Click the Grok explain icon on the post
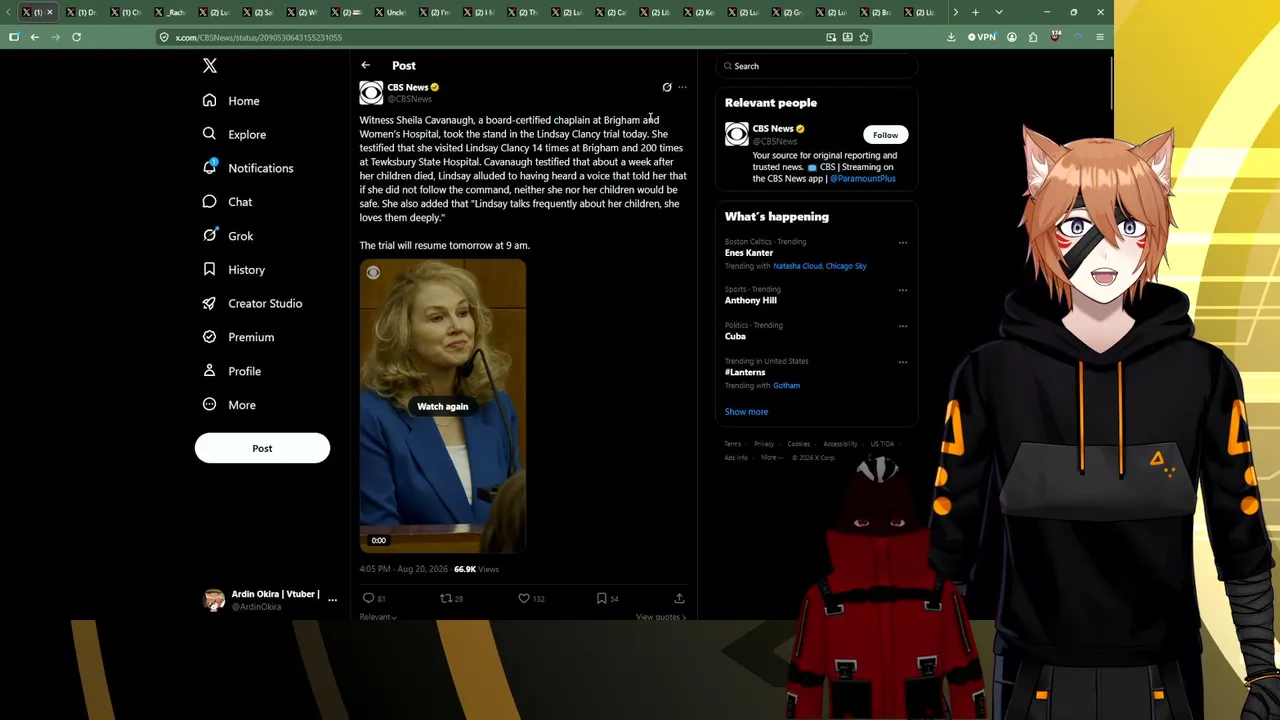The height and width of the screenshot is (720, 1280). [x=667, y=87]
